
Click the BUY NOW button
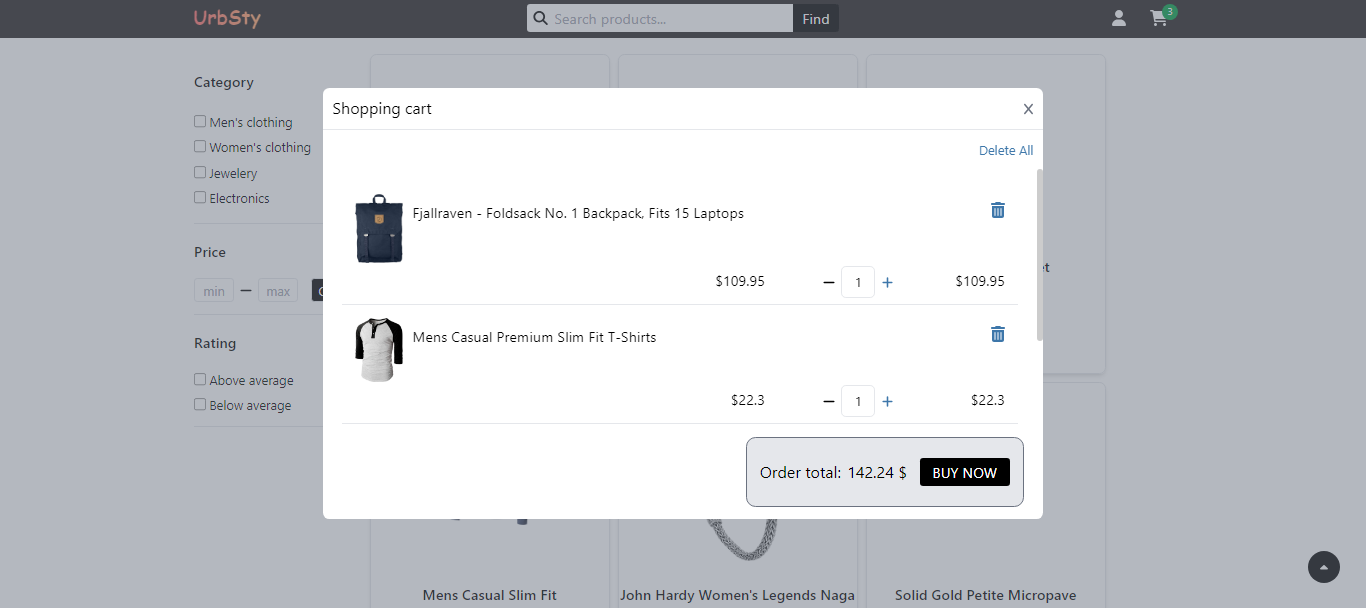coord(965,472)
